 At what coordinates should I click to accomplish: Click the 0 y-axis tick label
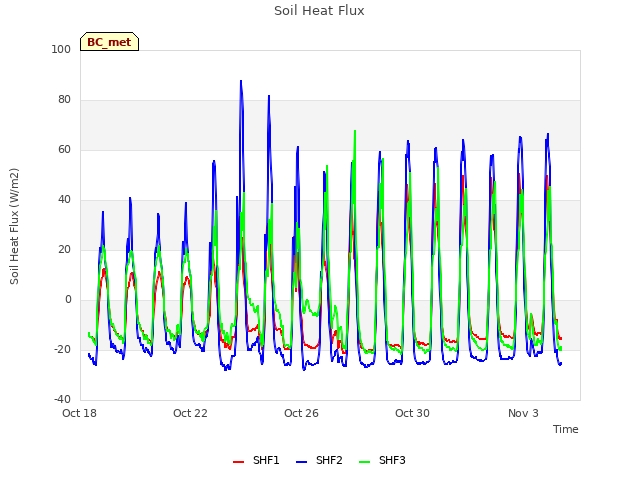point(68,300)
